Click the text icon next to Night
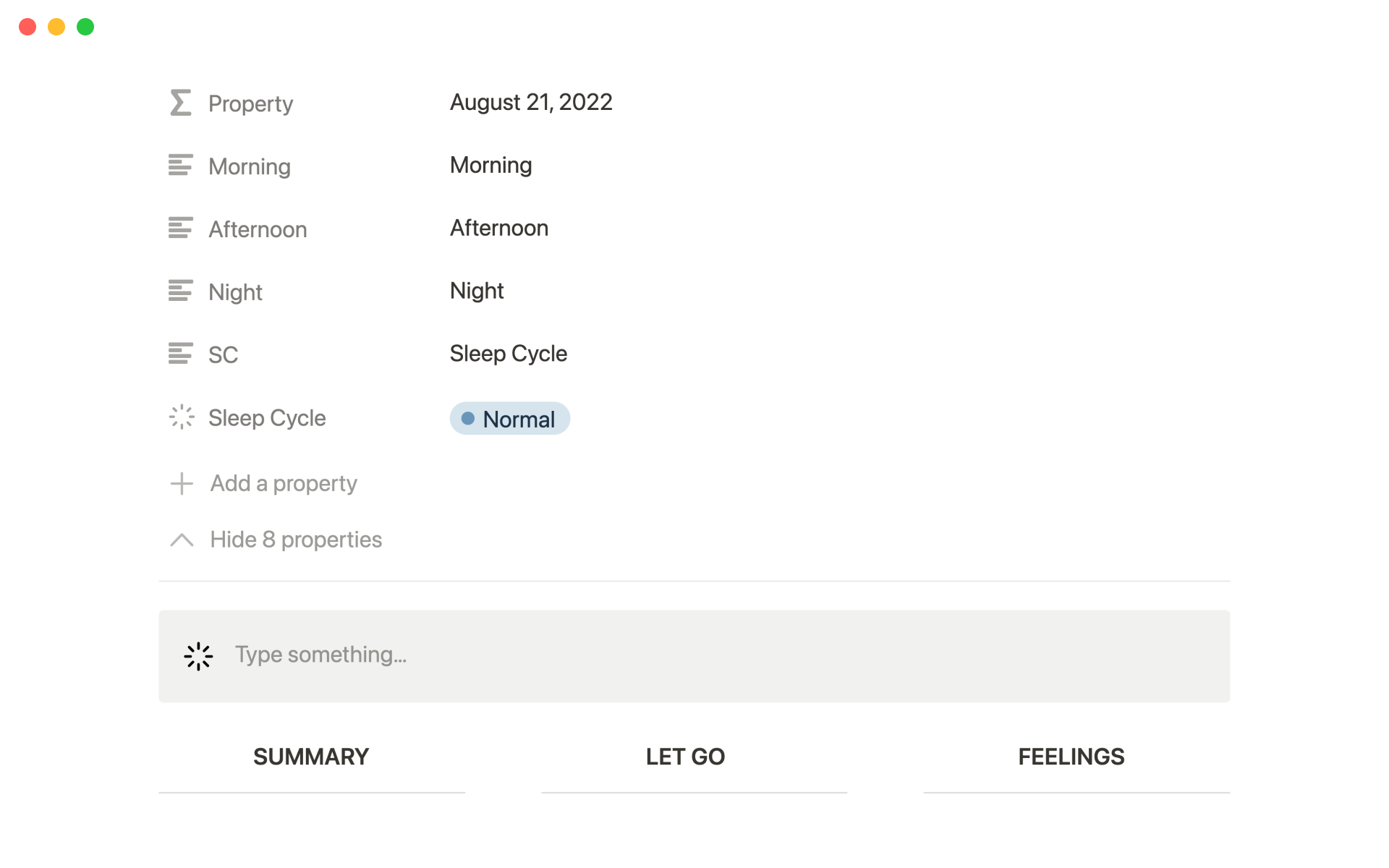 click(x=180, y=291)
